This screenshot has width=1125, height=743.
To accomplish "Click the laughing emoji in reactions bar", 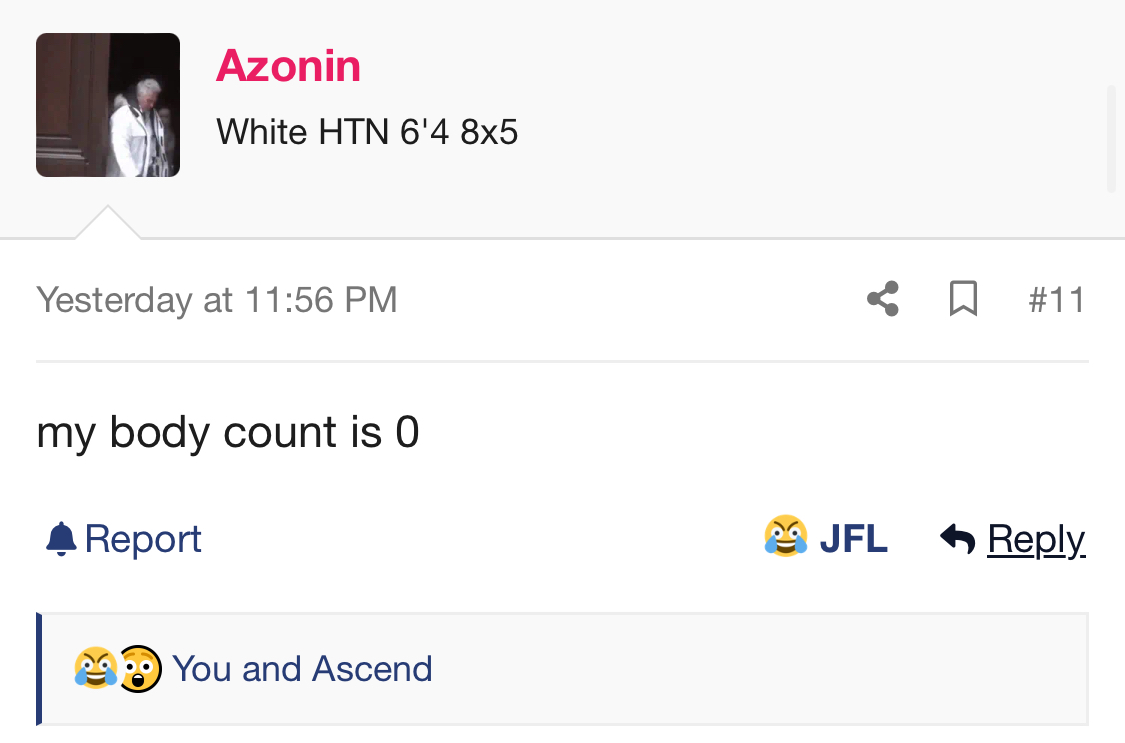I will 95,668.
